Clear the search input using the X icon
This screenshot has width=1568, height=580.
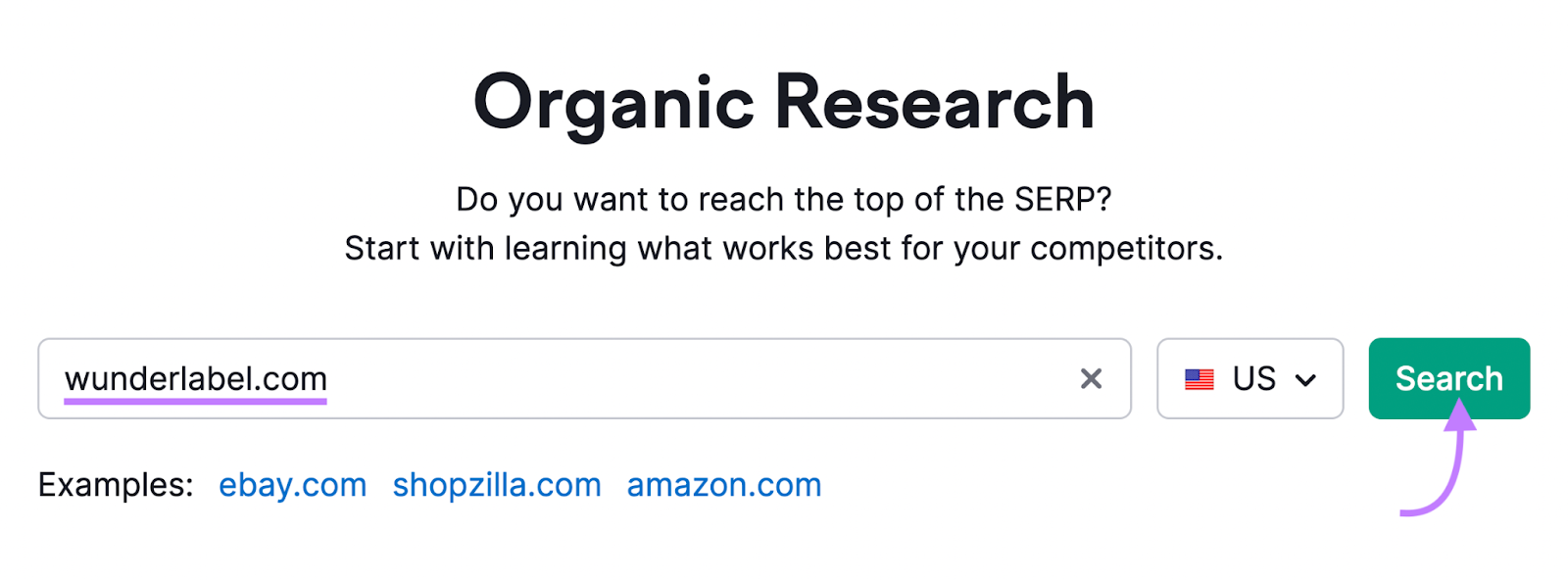1091,378
